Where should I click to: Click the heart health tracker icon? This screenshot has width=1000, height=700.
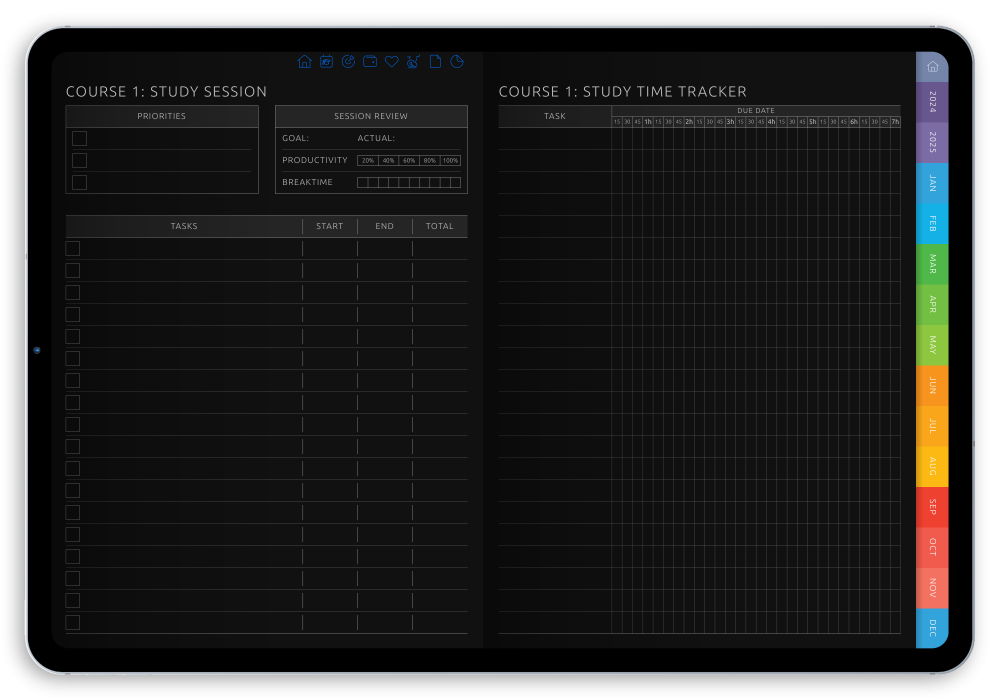390,61
